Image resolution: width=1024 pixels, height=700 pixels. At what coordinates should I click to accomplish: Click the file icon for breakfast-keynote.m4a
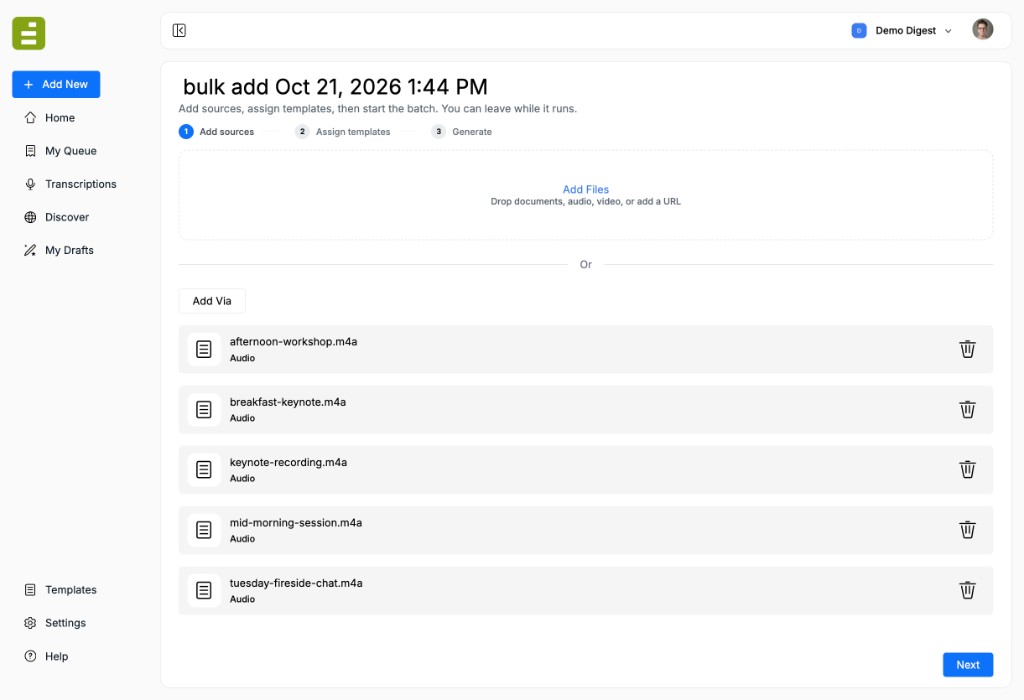coord(204,409)
